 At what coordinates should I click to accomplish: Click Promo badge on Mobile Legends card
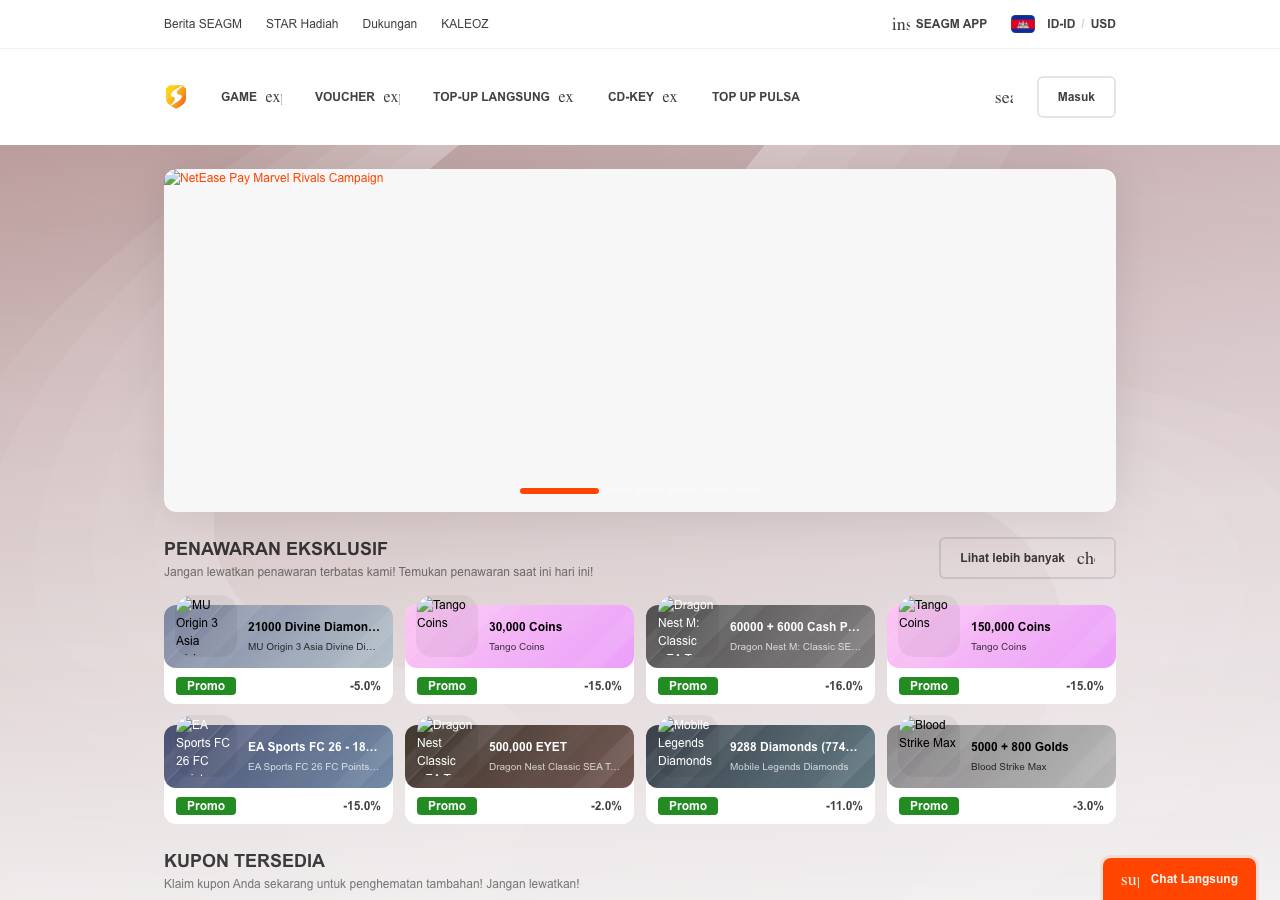point(688,806)
